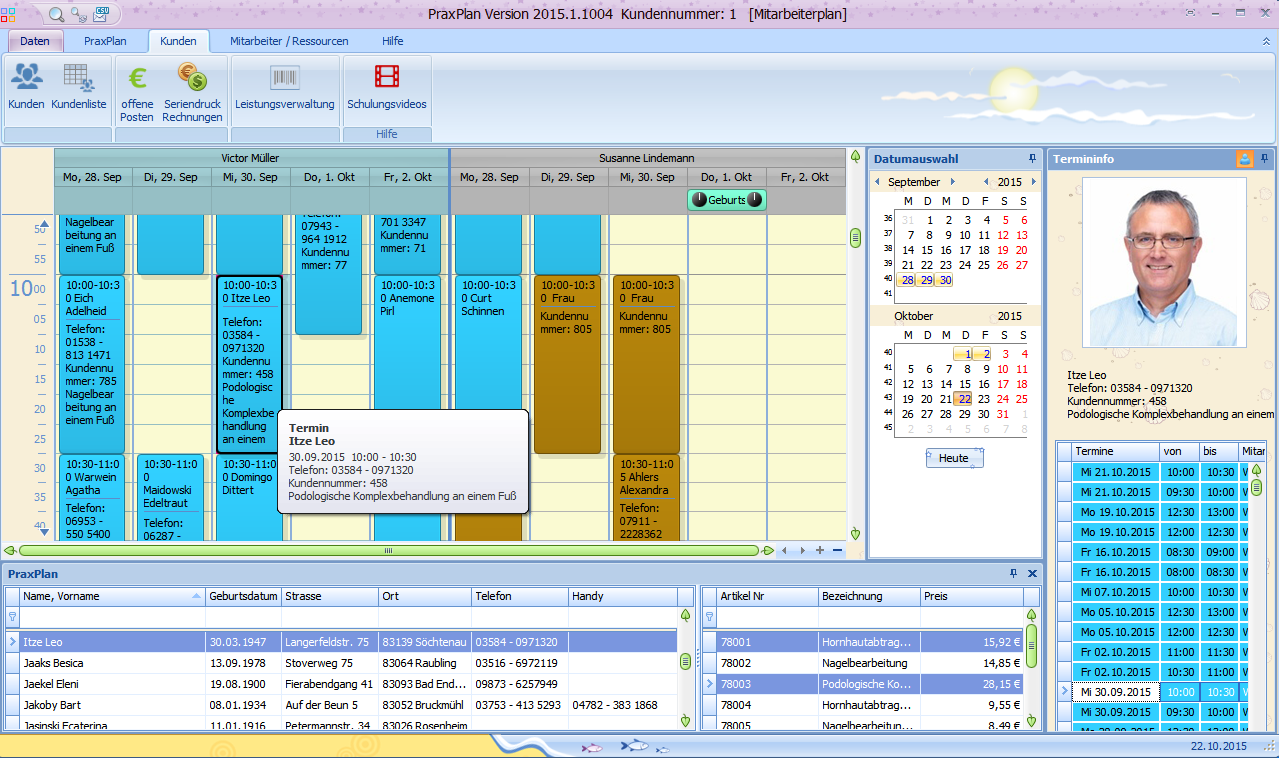This screenshot has width=1279, height=758.
Task: Select October 22 in the date picker
Action: pyautogui.click(x=964, y=398)
